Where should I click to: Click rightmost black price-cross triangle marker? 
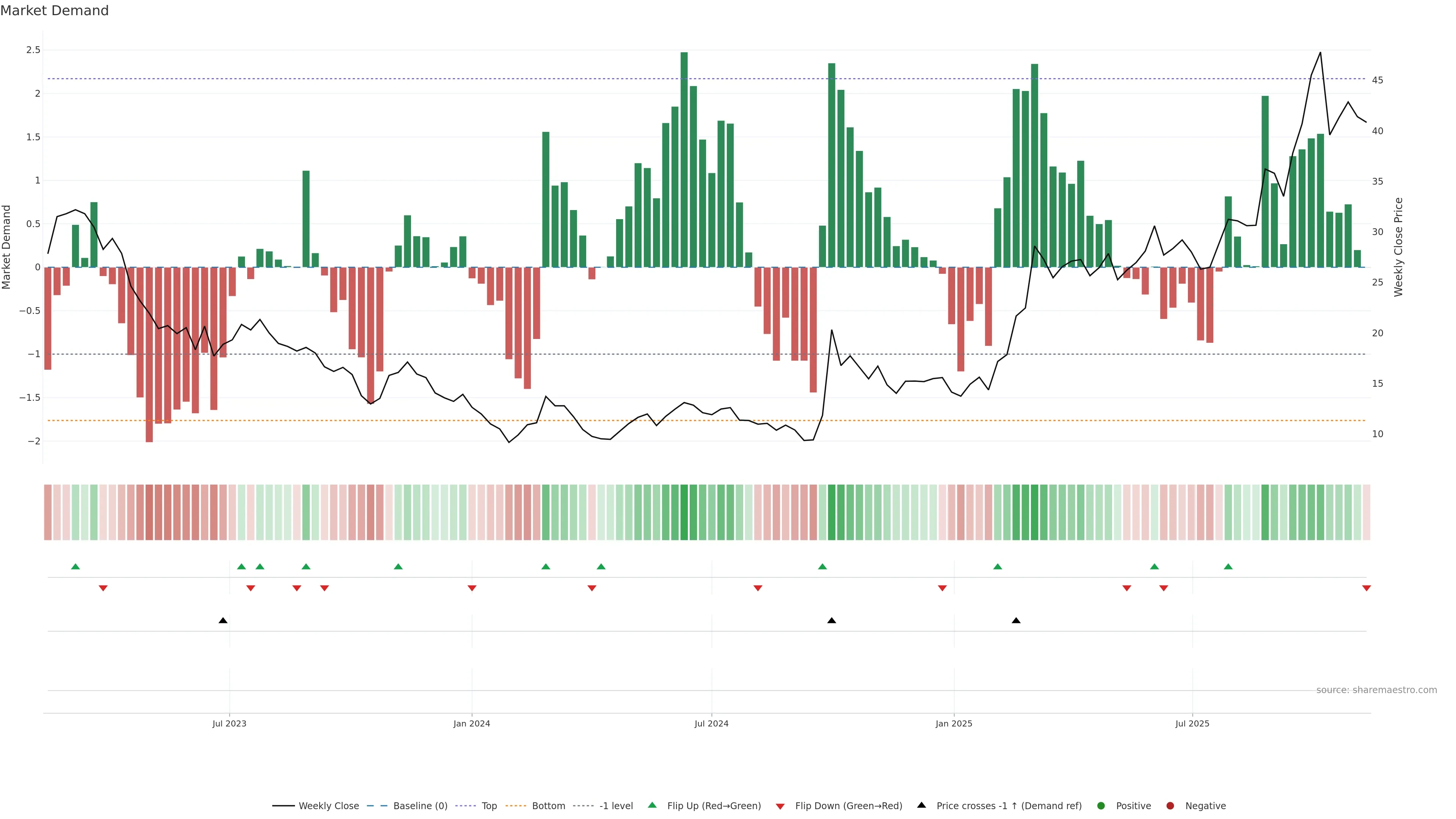pos(1016,621)
